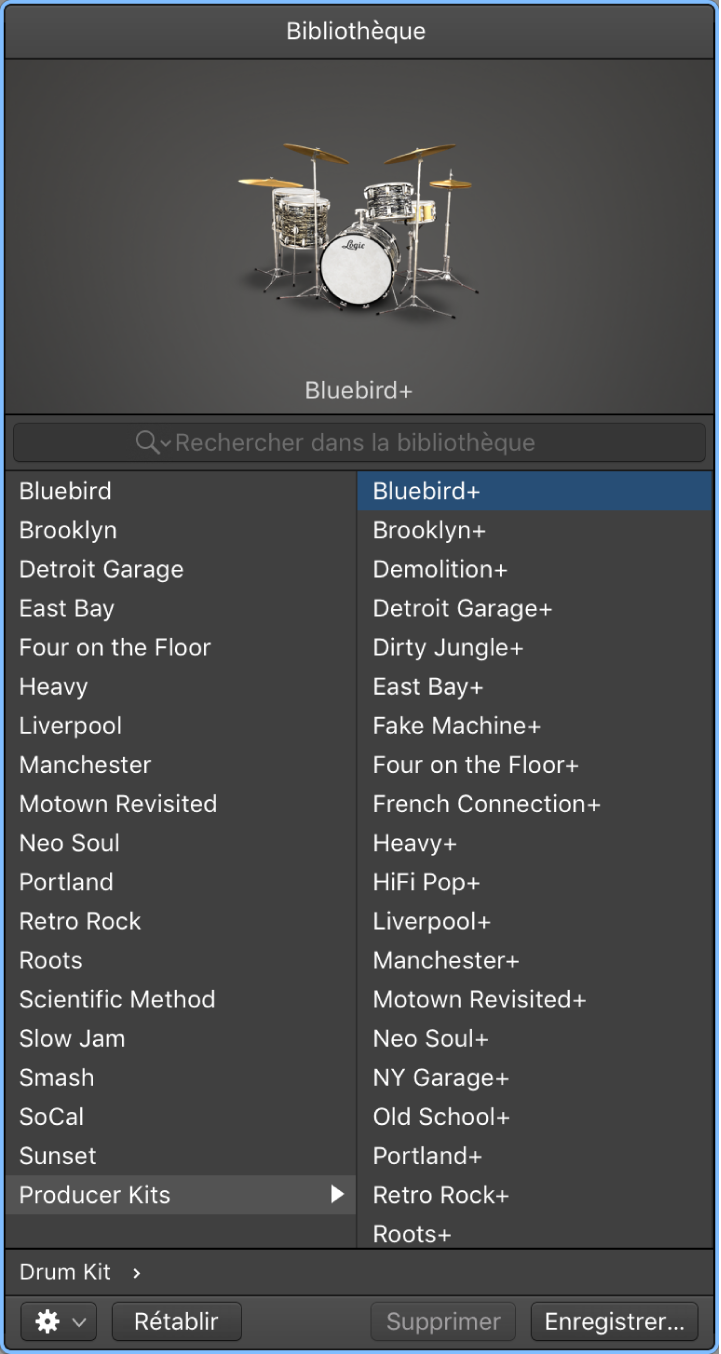Choose the SoCal drum kit
This screenshot has width=721, height=1354.
[x=51, y=1116]
